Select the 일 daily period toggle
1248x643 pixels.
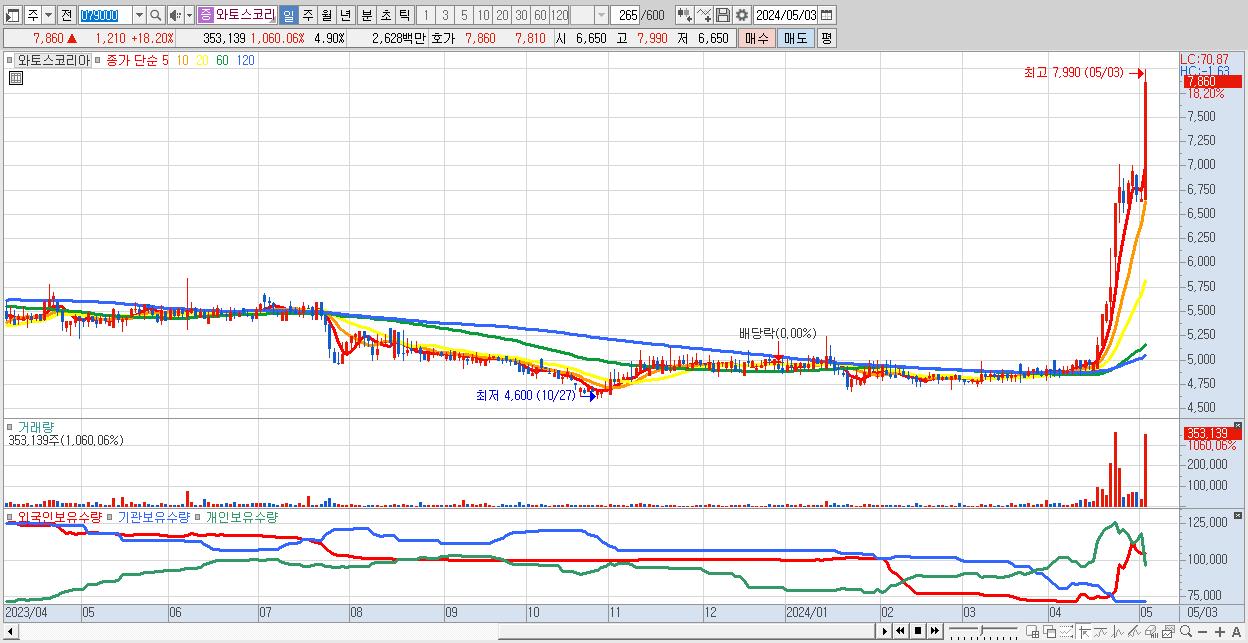[288, 15]
